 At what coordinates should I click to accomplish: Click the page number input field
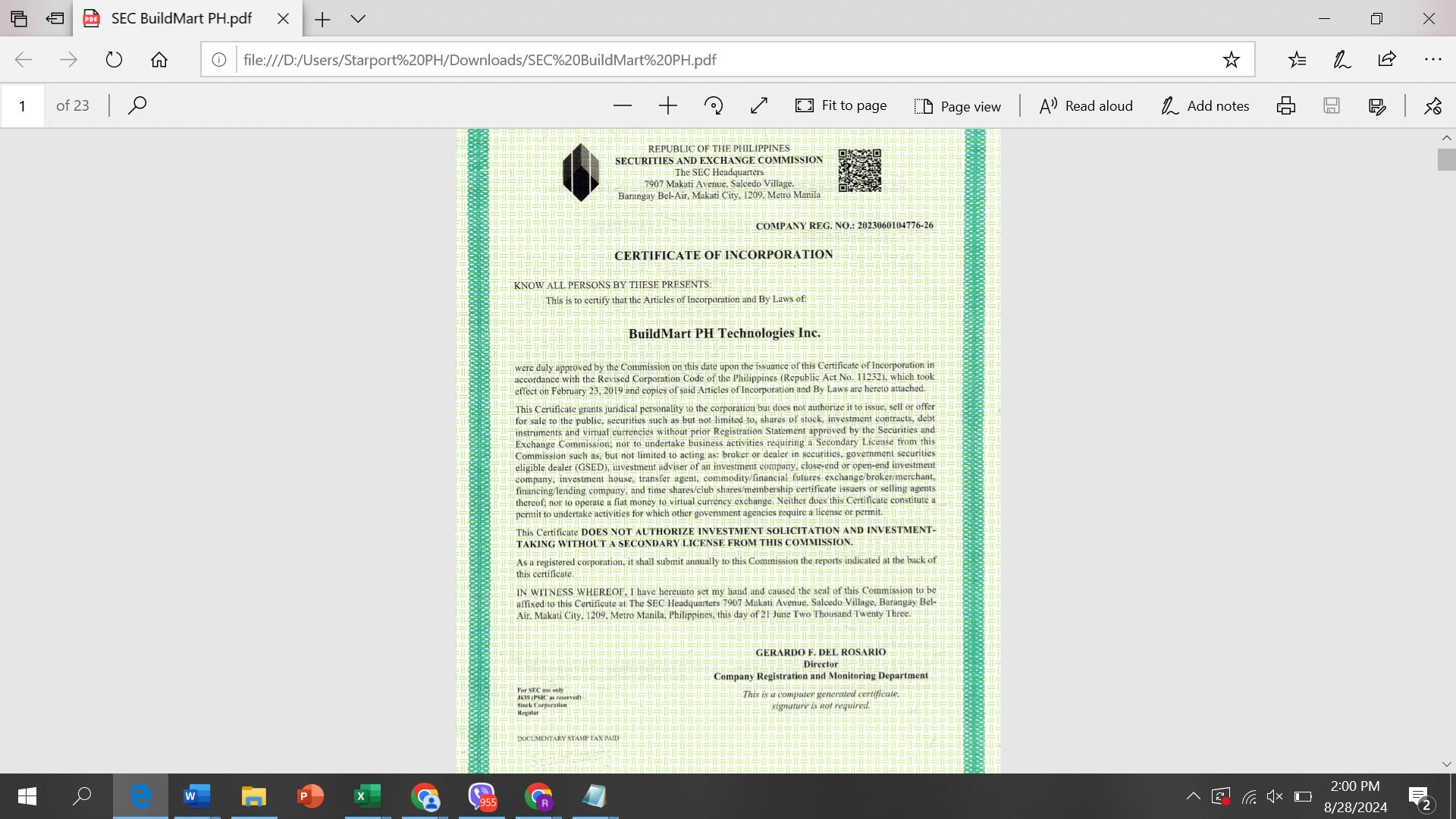(x=23, y=105)
